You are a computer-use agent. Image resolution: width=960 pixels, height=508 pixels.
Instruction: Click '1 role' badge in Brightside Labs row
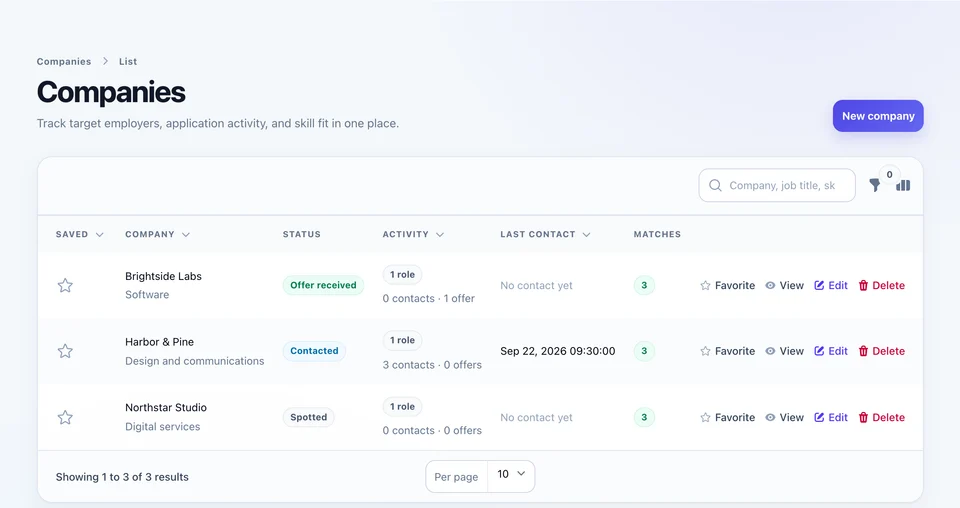click(402, 275)
